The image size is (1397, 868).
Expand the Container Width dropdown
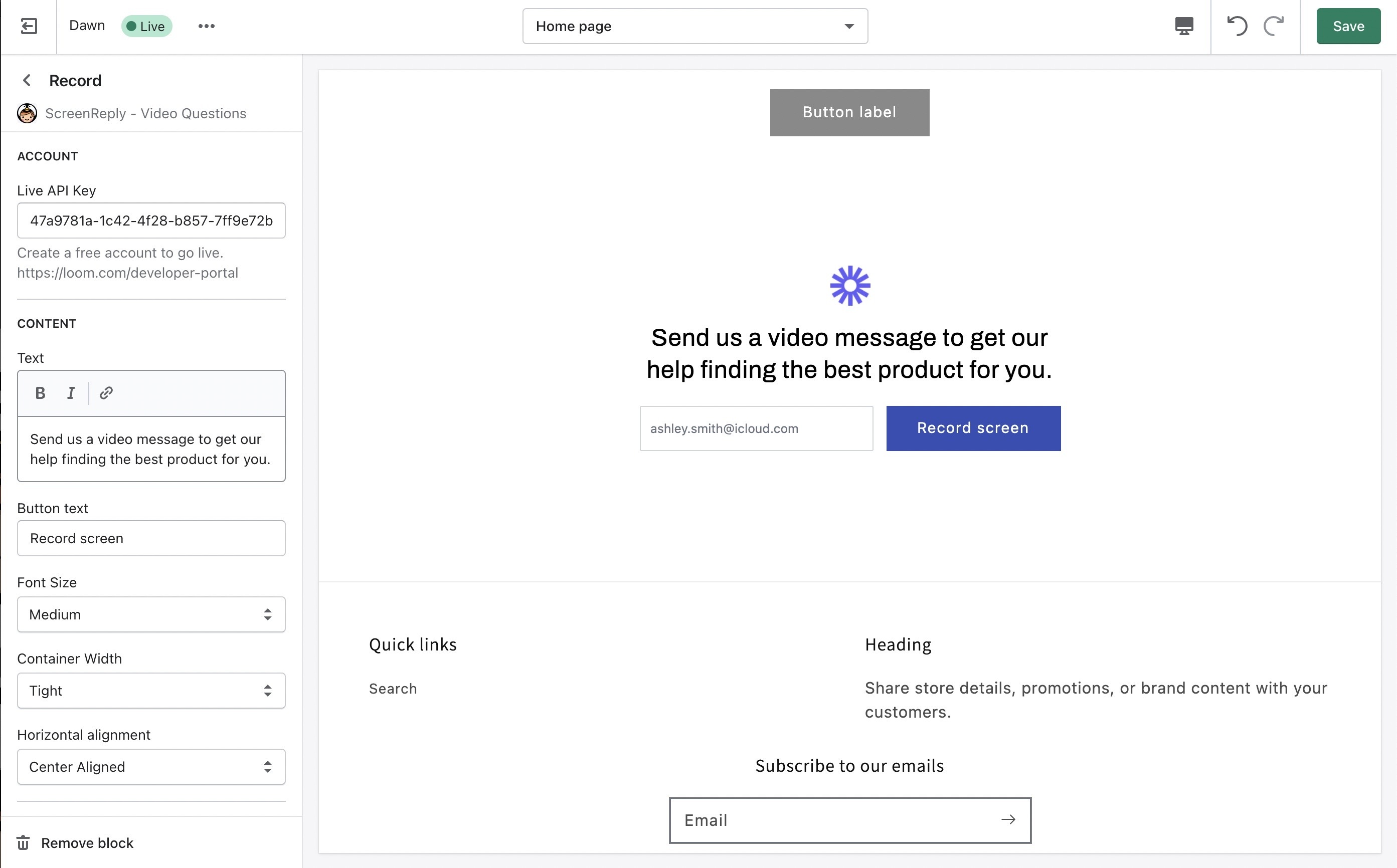(151, 691)
